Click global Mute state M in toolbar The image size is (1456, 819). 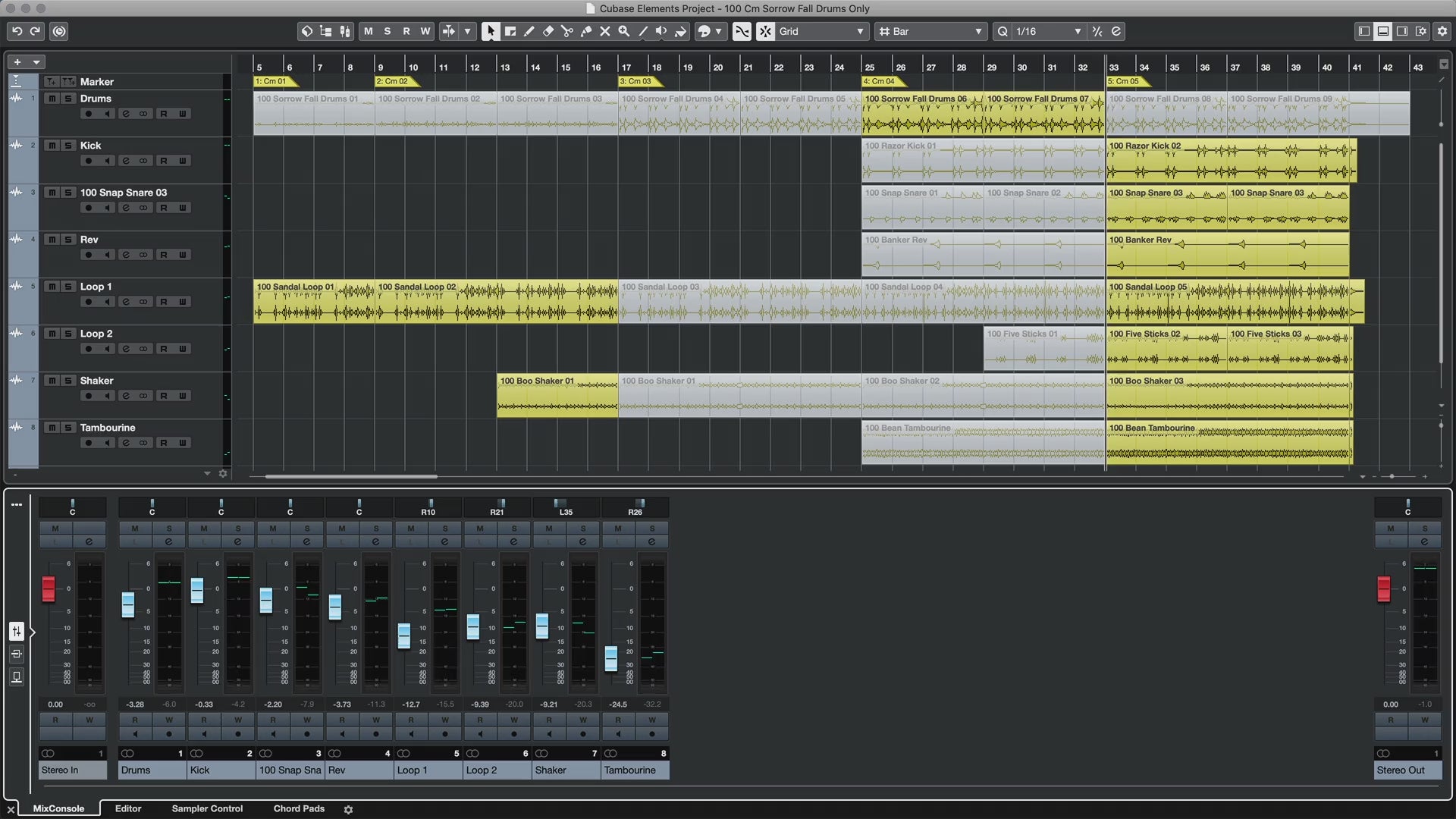point(369,31)
